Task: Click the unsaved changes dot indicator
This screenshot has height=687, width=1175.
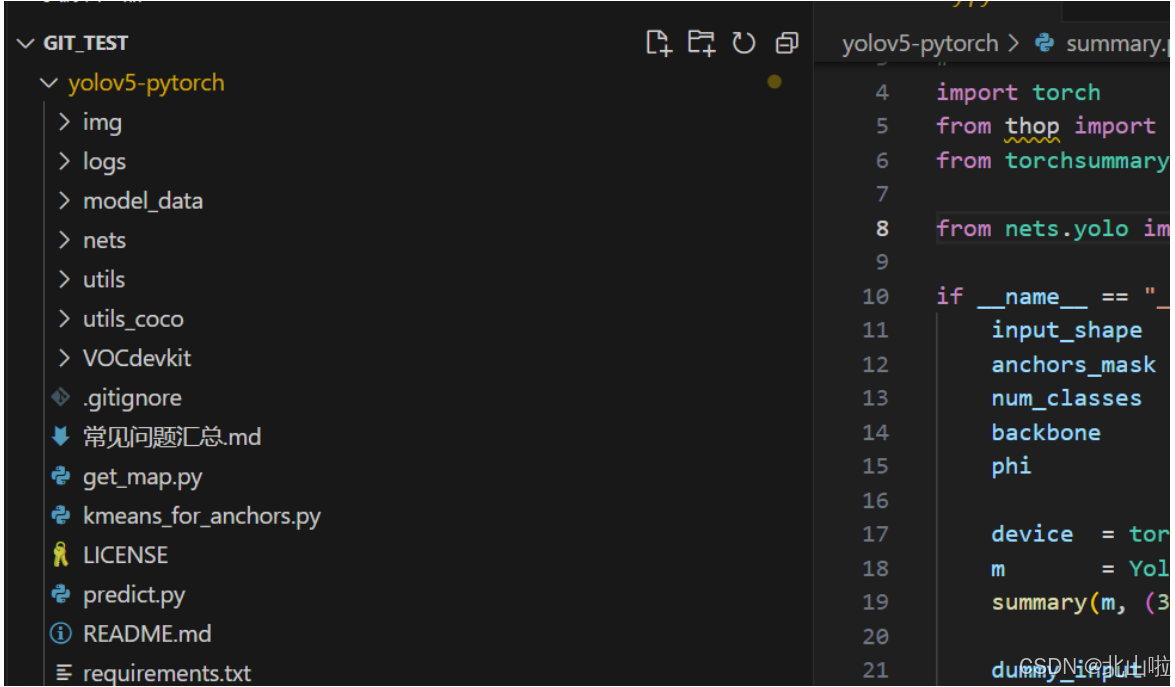Action: tap(774, 82)
